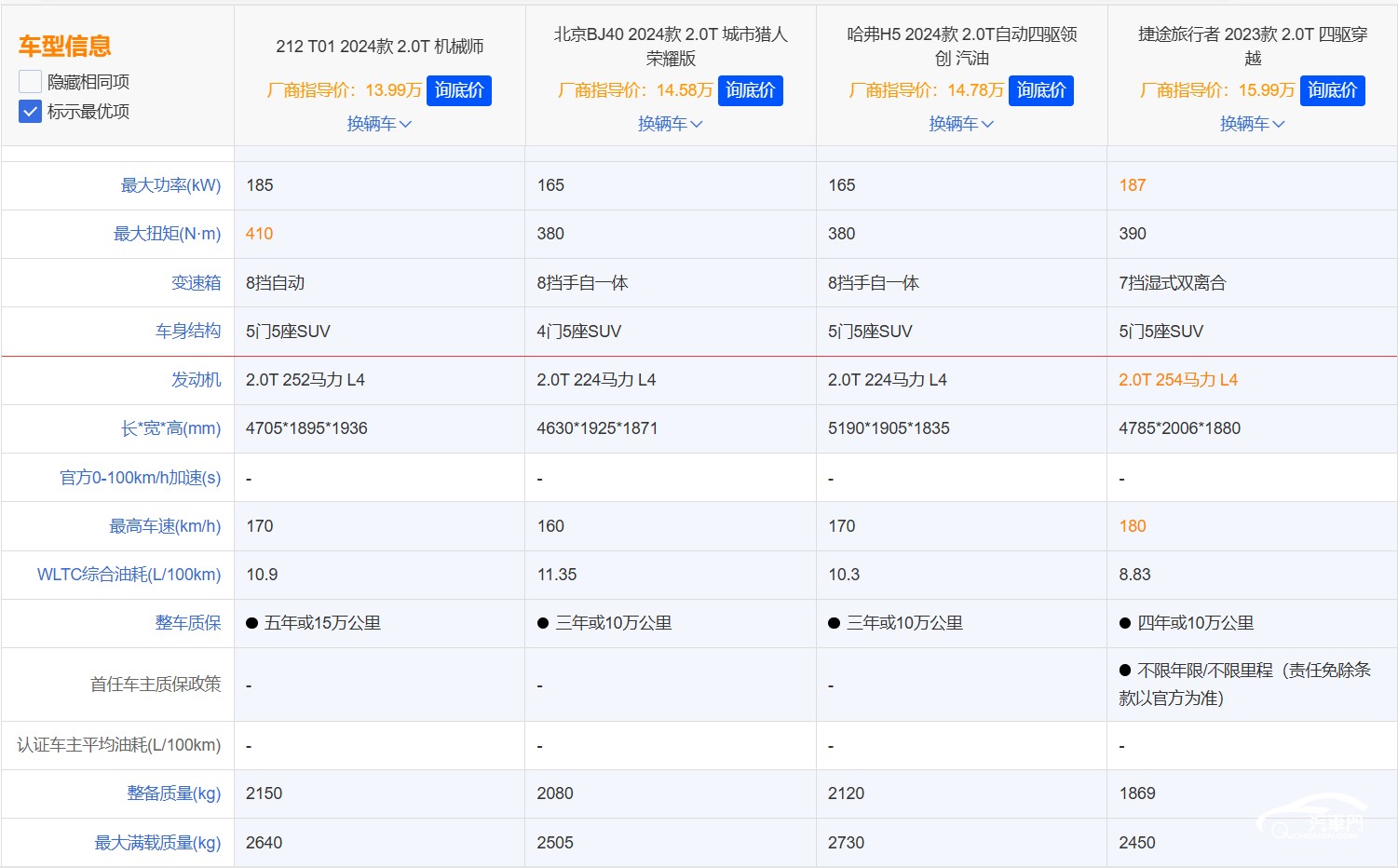1398x868 pixels.
Task: Uncheck the 标示最优项 checkbox
Action: pos(30,112)
